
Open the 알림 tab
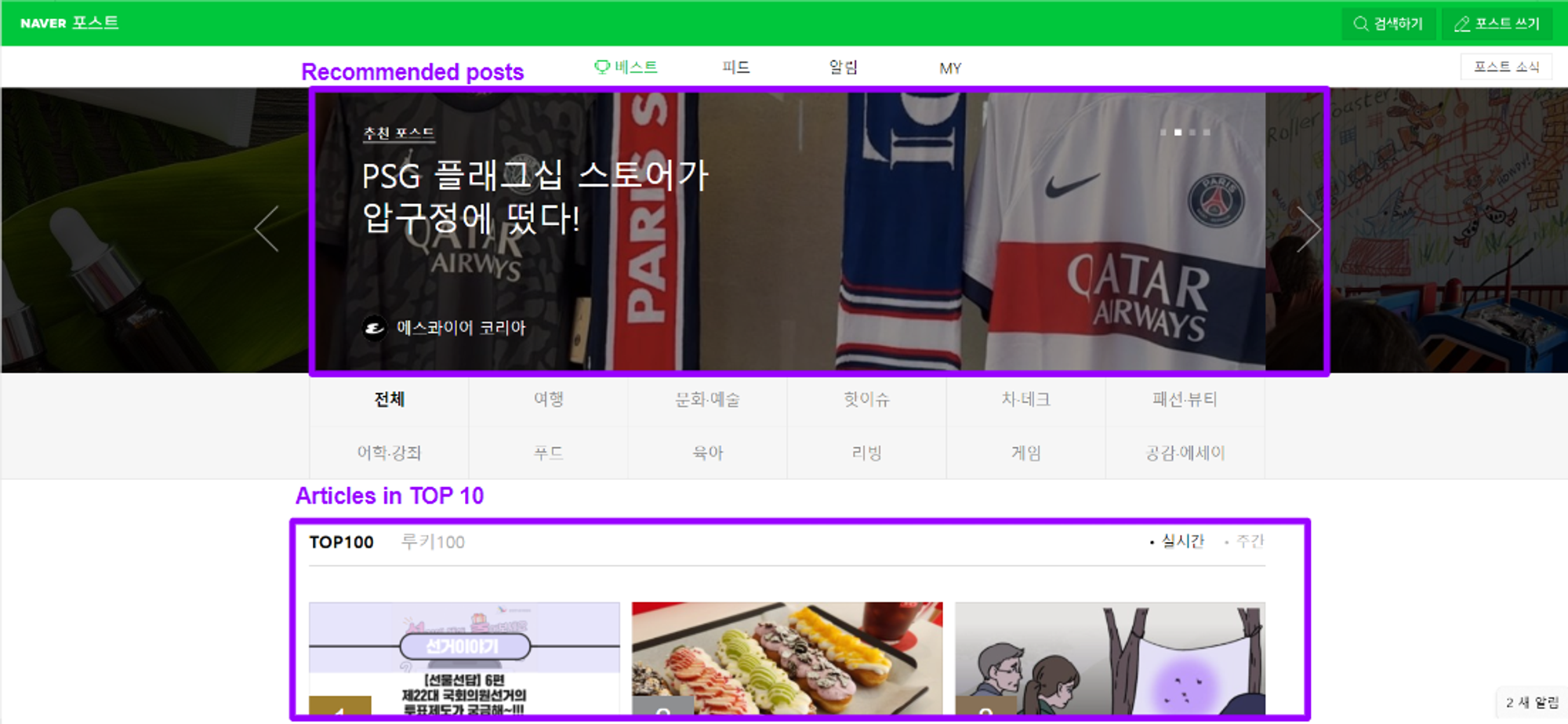point(844,67)
